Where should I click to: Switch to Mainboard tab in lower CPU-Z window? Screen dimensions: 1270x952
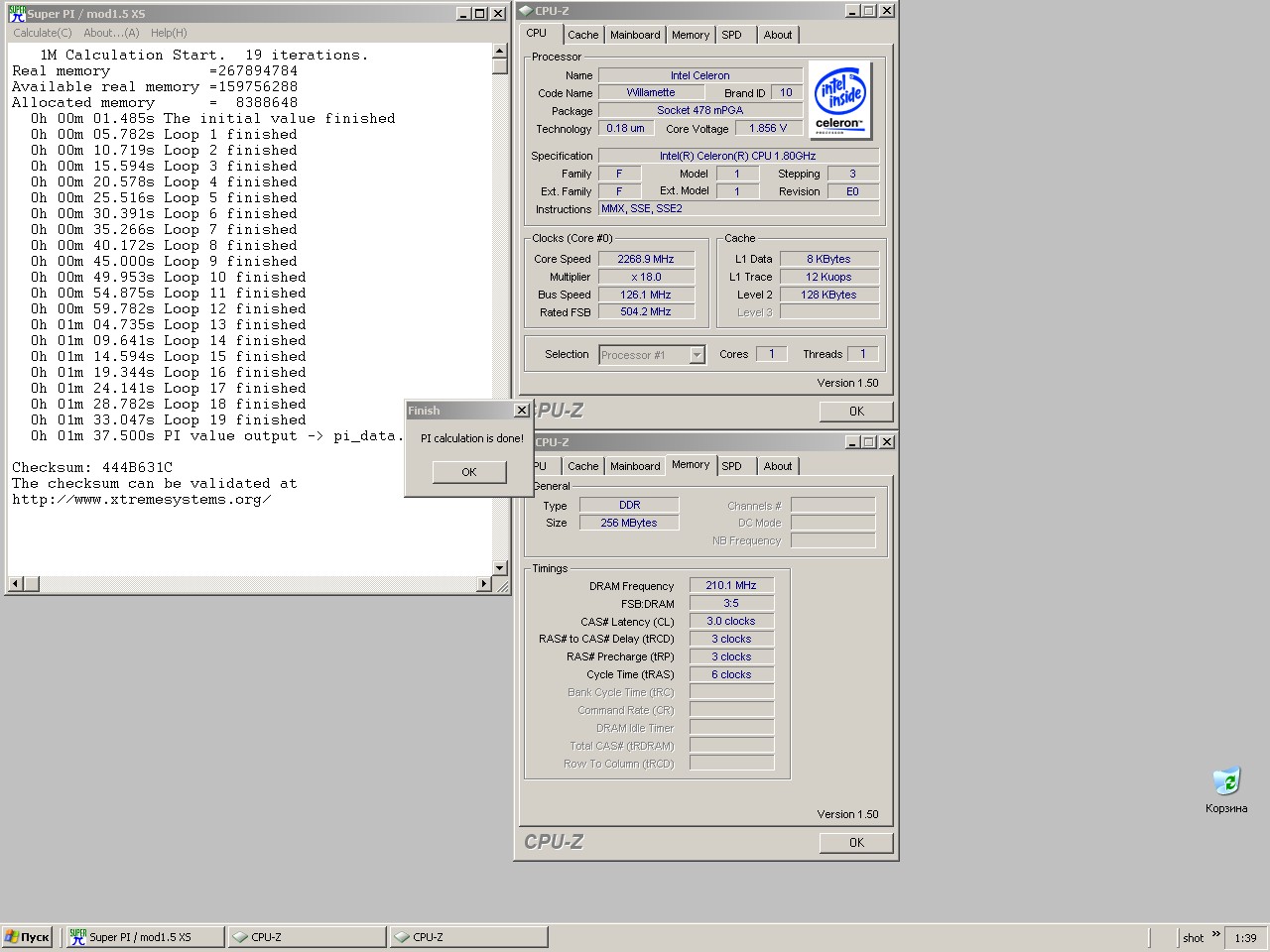635,466
